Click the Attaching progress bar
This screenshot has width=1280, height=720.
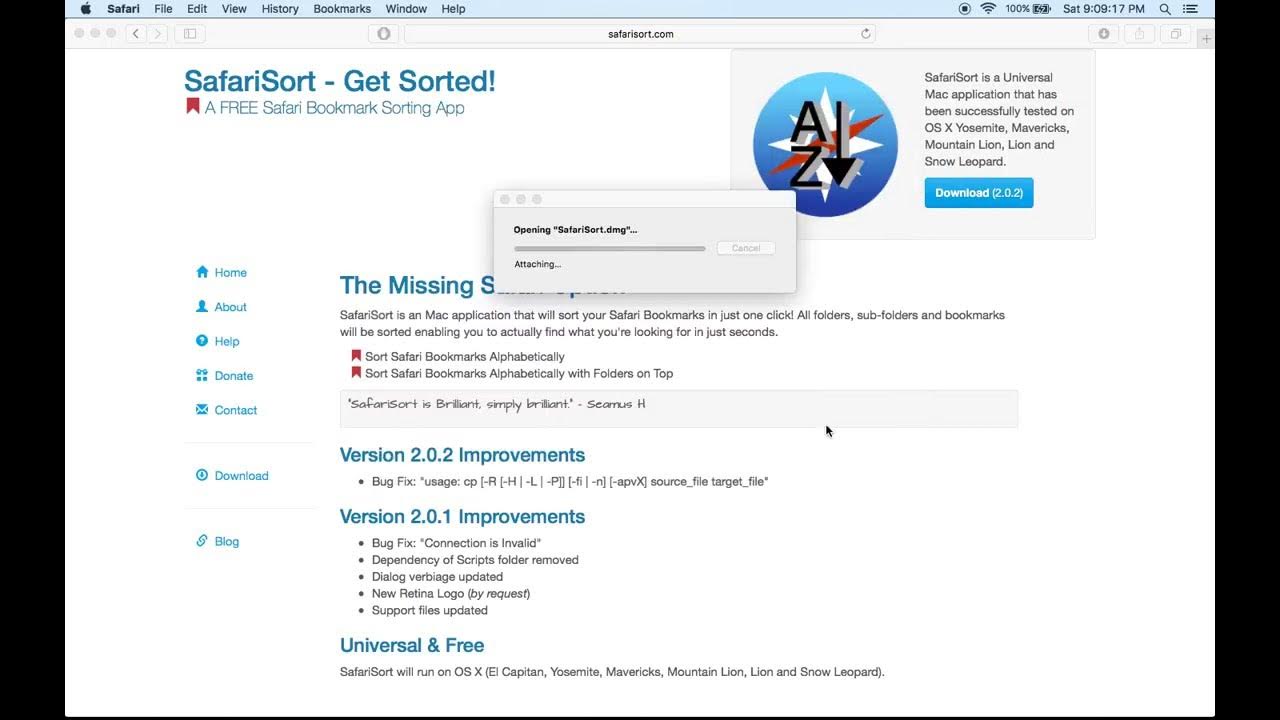(x=610, y=248)
